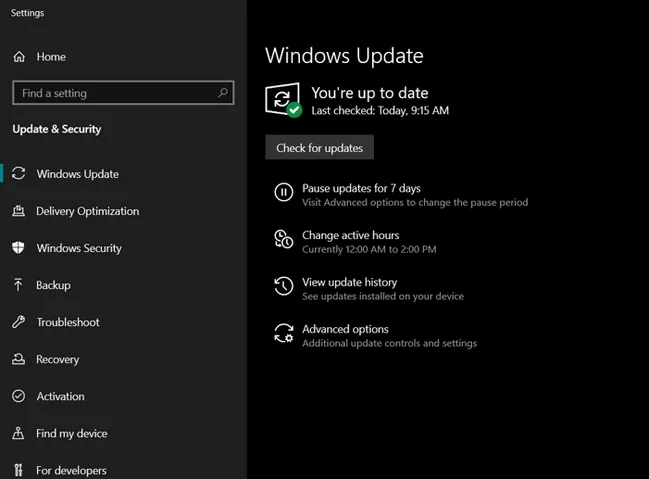Viewport: 649px width, 479px height.
Task: Click the pause circle icon
Action: (284, 192)
